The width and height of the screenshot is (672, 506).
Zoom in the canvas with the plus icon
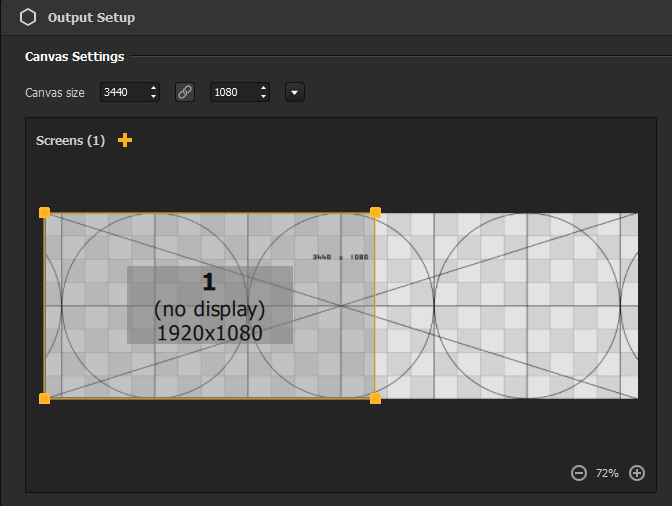click(x=637, y=472)
